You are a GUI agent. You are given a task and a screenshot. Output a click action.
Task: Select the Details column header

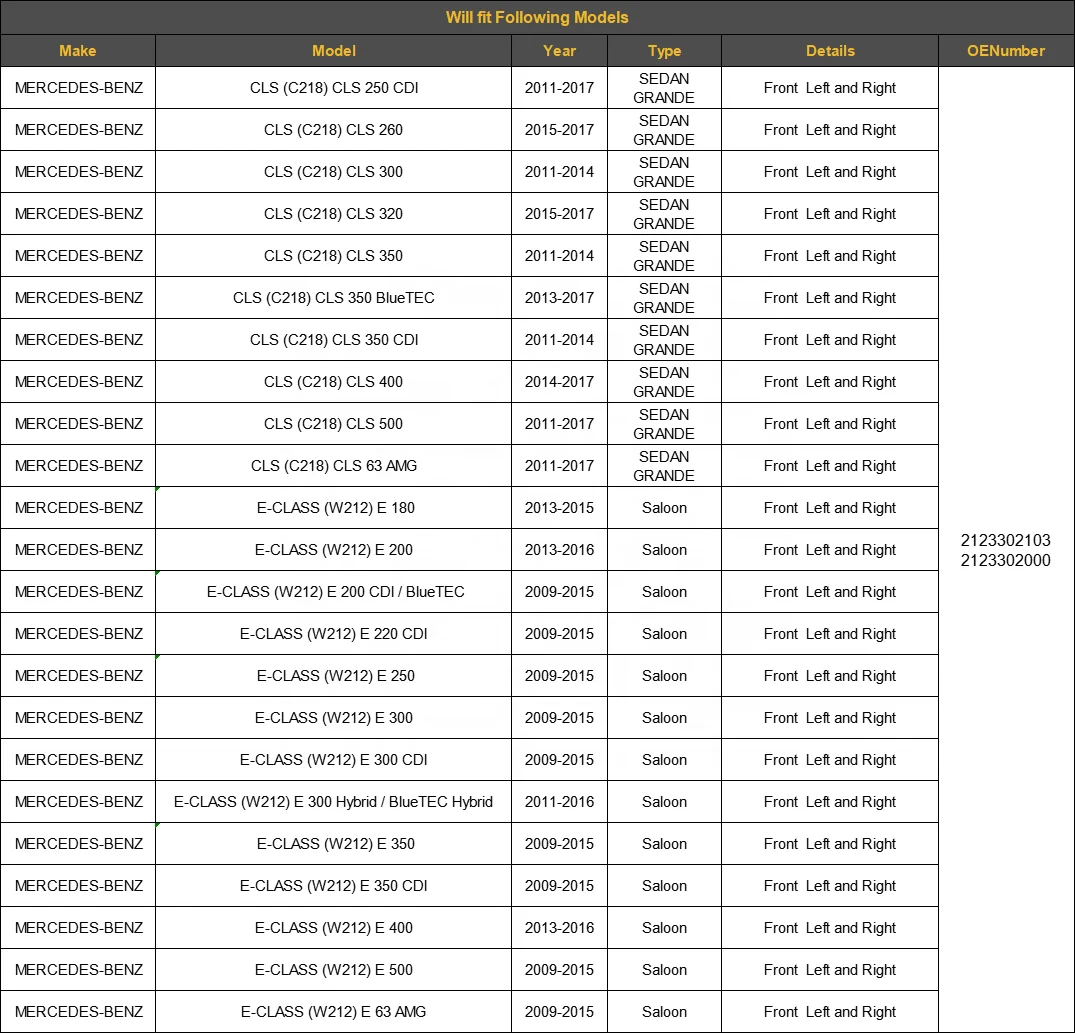click(x=830, y=51)
